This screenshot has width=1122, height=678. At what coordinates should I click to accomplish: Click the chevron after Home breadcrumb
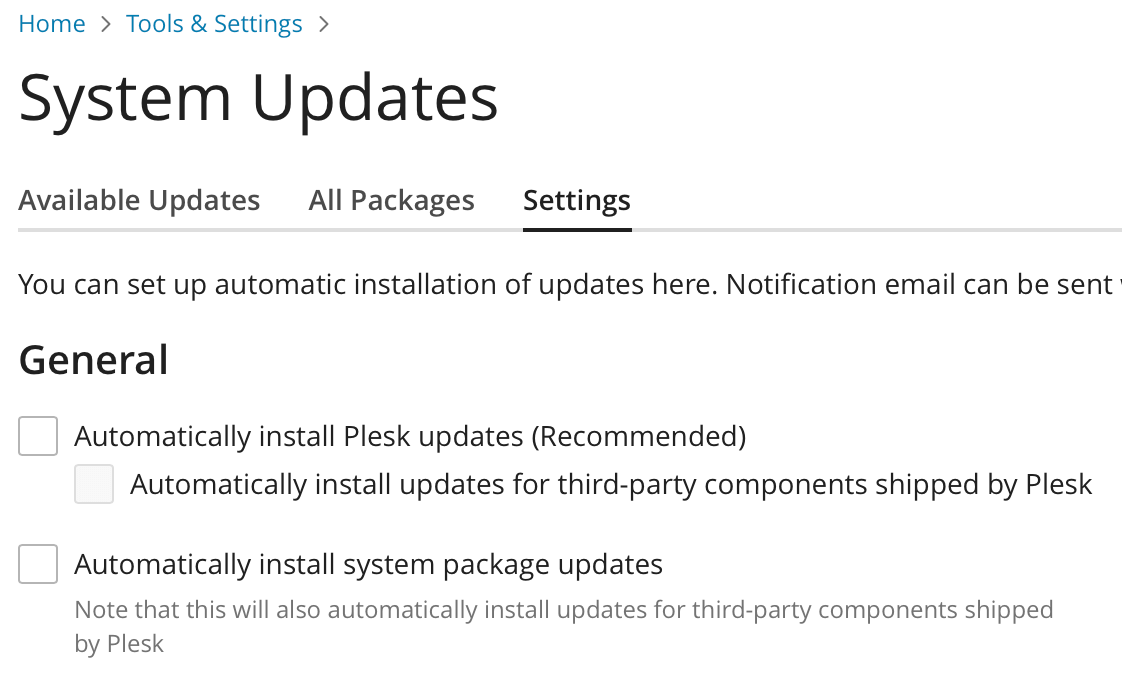click(x=106, y=24)
